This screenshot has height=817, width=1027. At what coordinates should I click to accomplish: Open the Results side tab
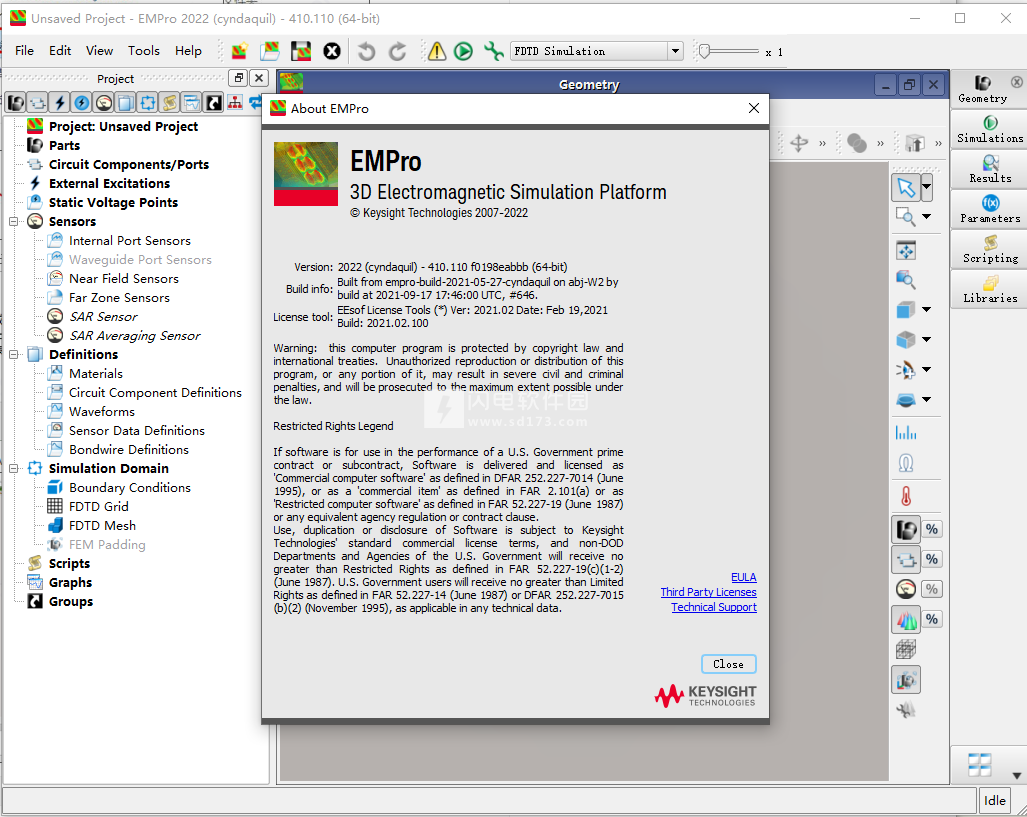990,169
